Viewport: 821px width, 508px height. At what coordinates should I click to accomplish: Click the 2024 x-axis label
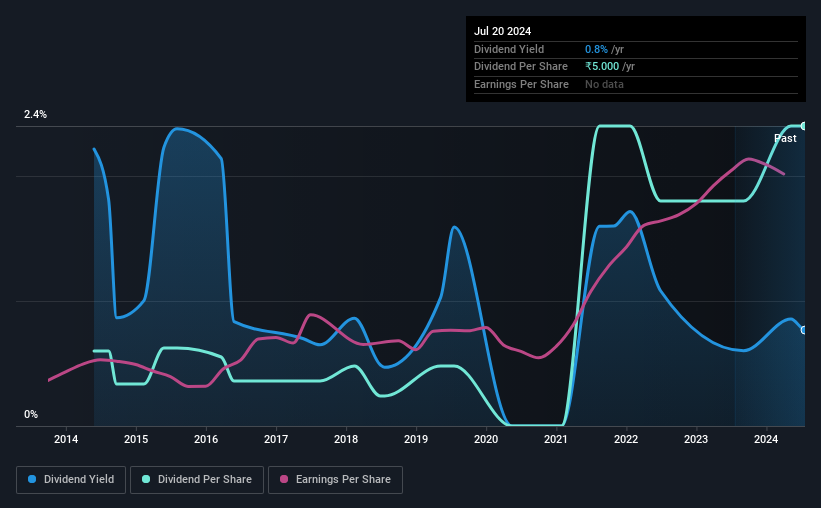tap(765, 439)
